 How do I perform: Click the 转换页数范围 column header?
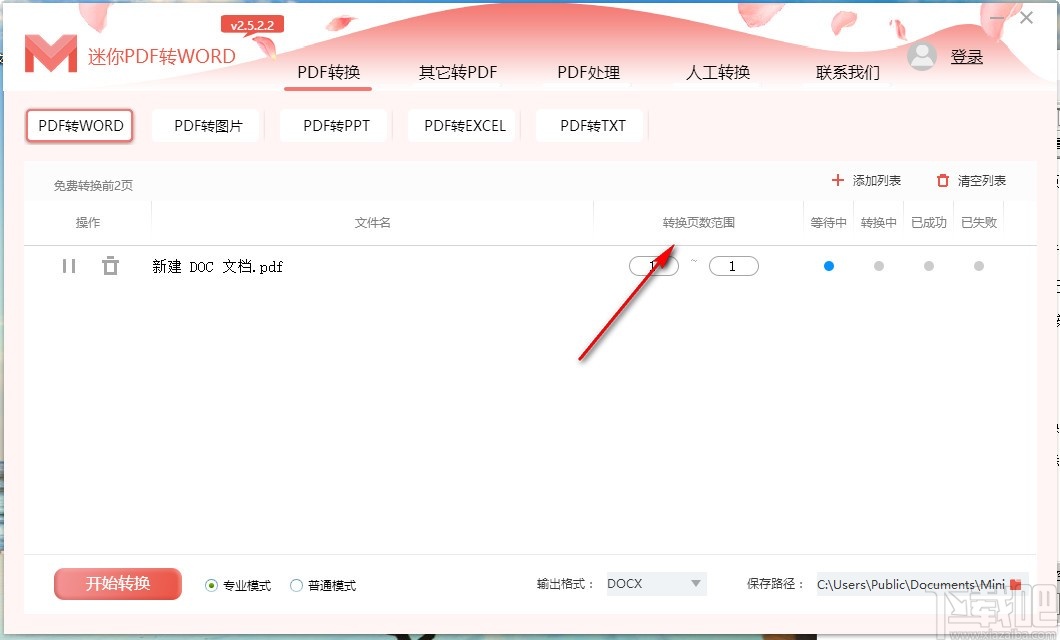pos(698,222)
